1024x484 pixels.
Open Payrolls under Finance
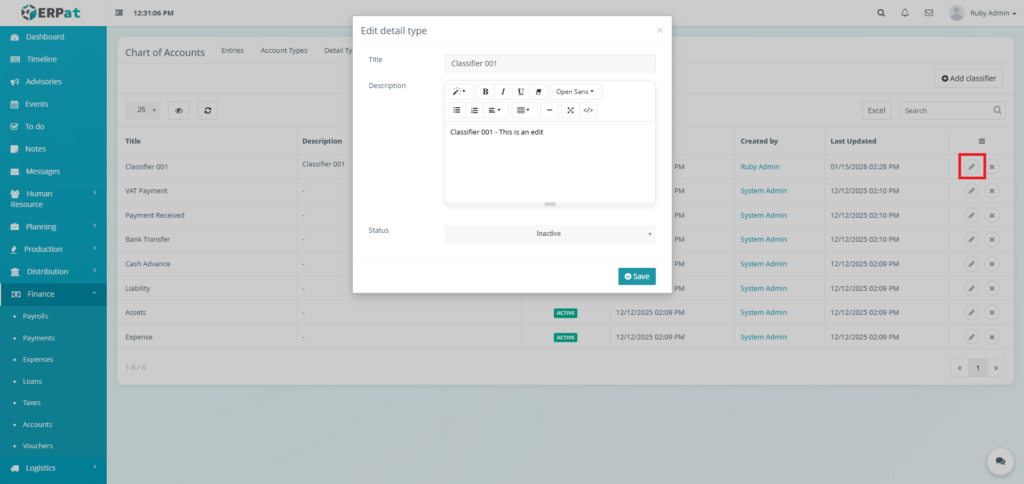coord(35,316)
